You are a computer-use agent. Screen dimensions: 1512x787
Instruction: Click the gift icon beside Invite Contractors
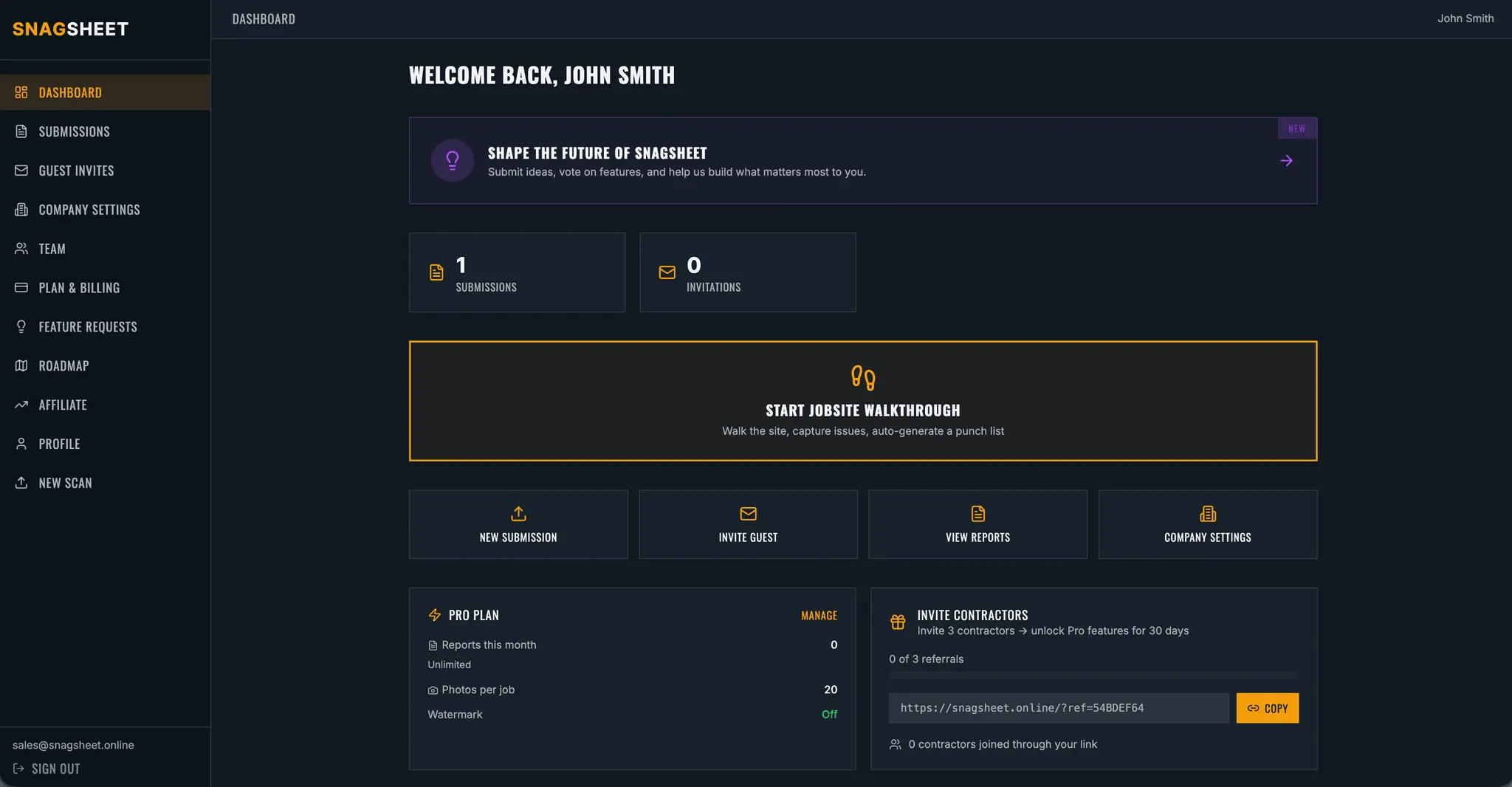(898, 622)
